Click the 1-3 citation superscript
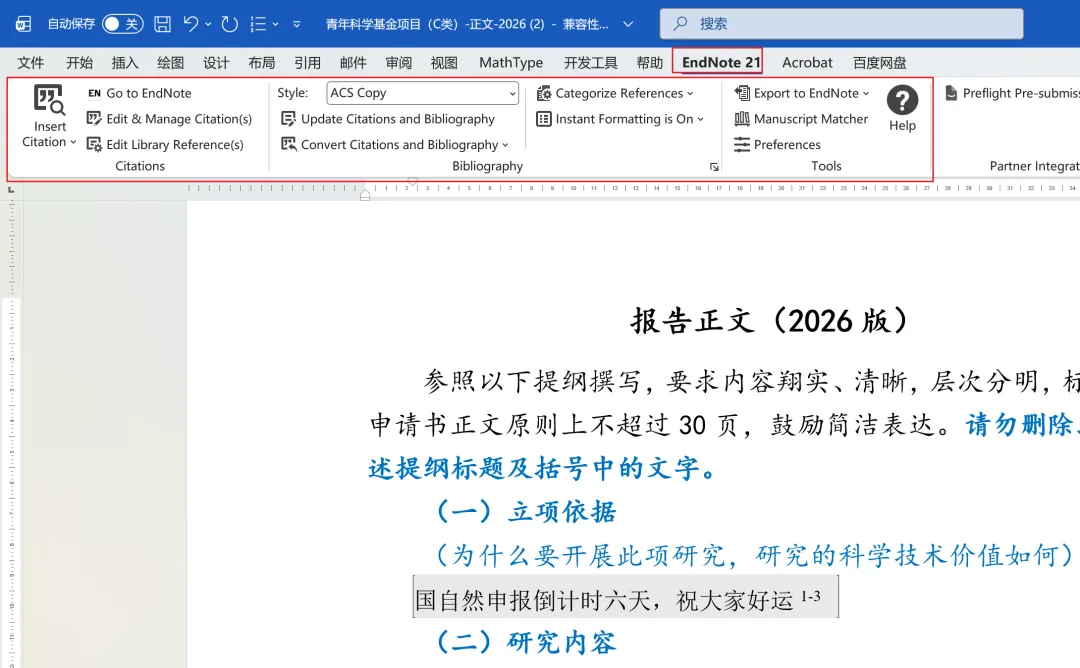This screenshot has width=1080, height=668. [x=810, y=596]
